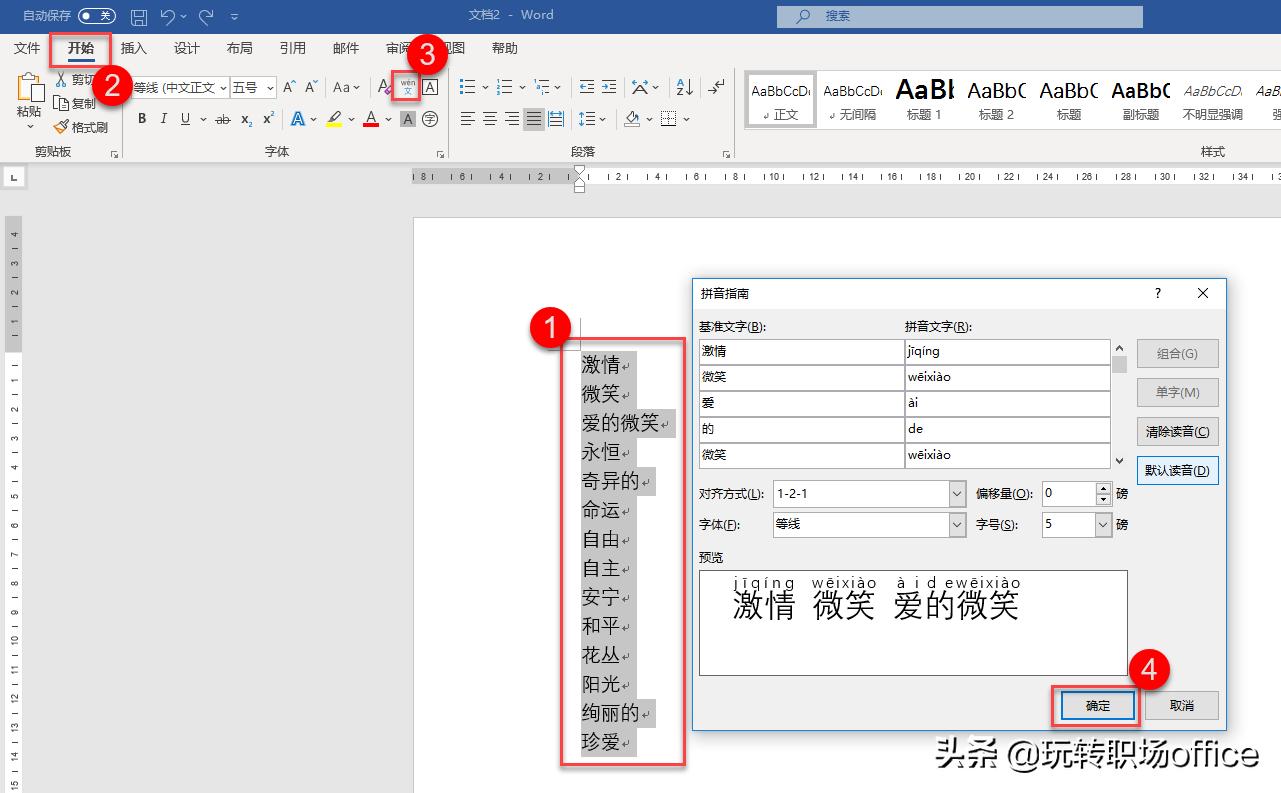Select the Phonetic Guide (拼音指南) icon

406,87
